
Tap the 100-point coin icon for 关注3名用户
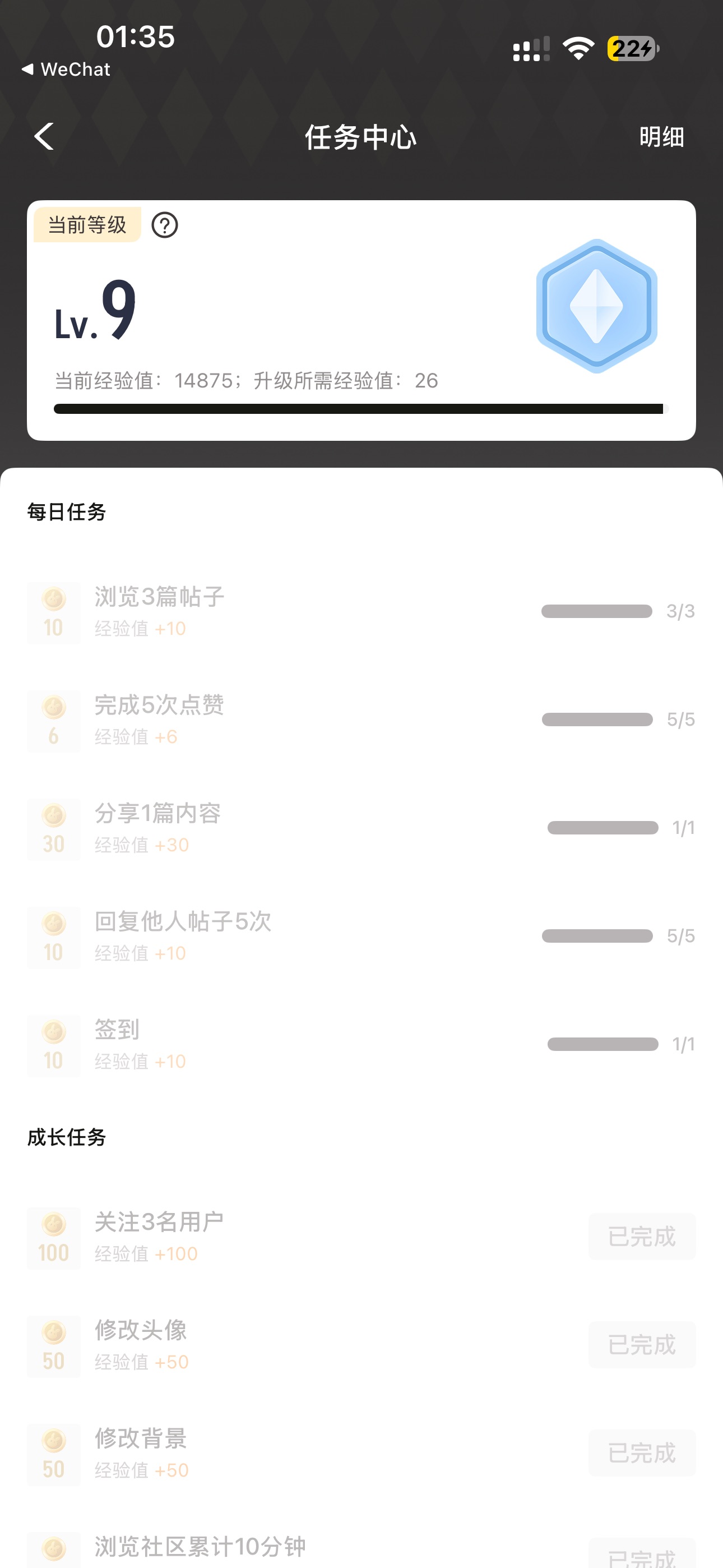click(54, 1238)
